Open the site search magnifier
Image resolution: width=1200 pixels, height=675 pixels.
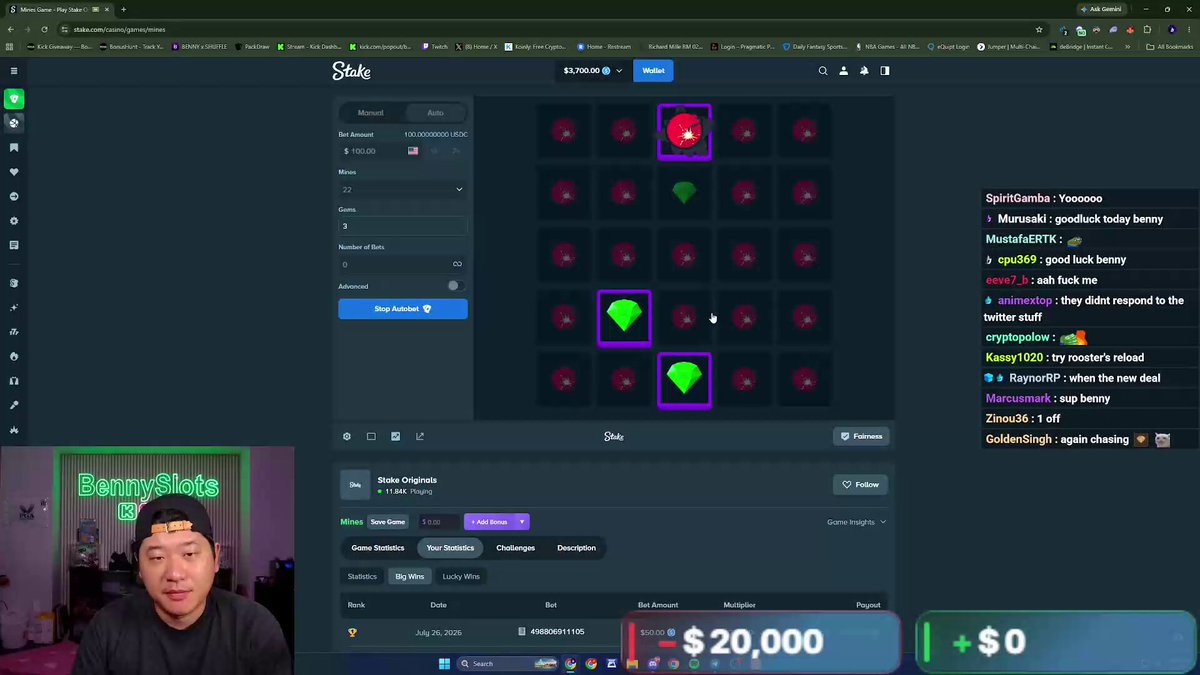(x=823, y=71)
